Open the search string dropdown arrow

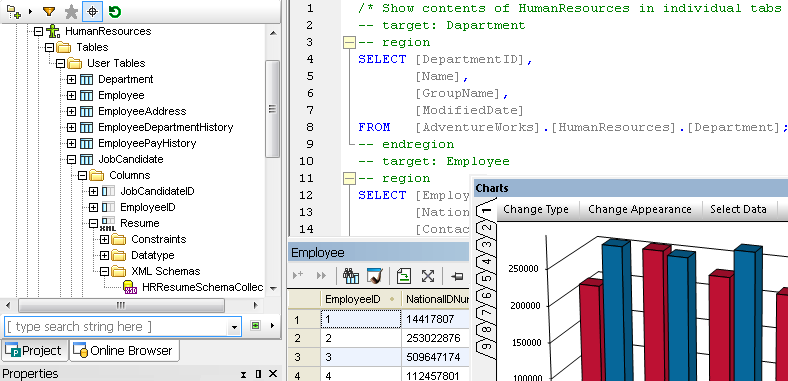234,327
